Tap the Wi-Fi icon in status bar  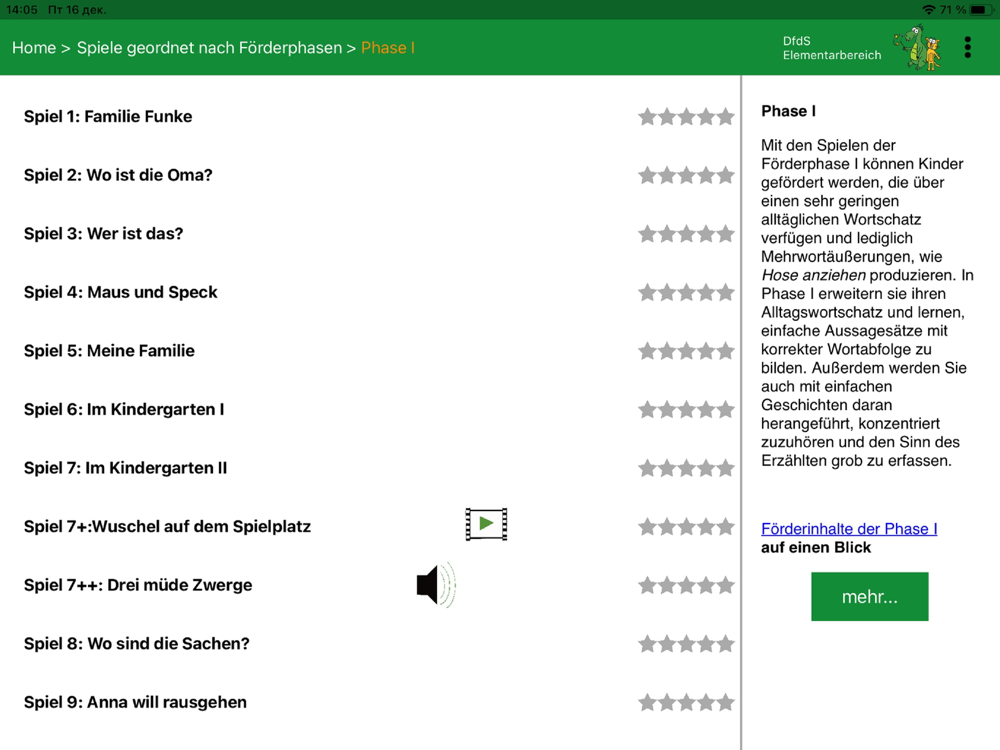click(x=929, y=10)
